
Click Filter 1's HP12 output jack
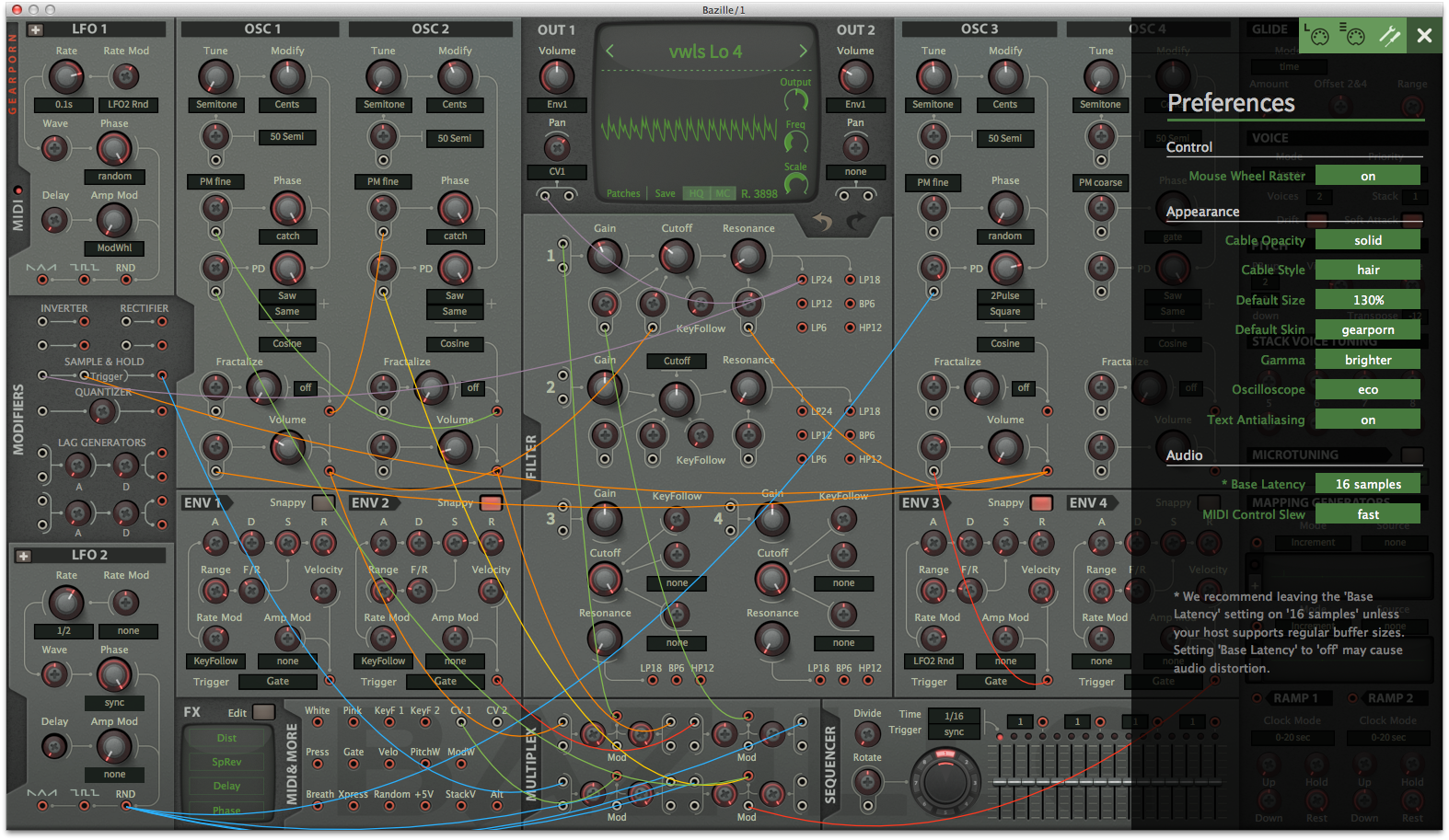click(851, 328)
